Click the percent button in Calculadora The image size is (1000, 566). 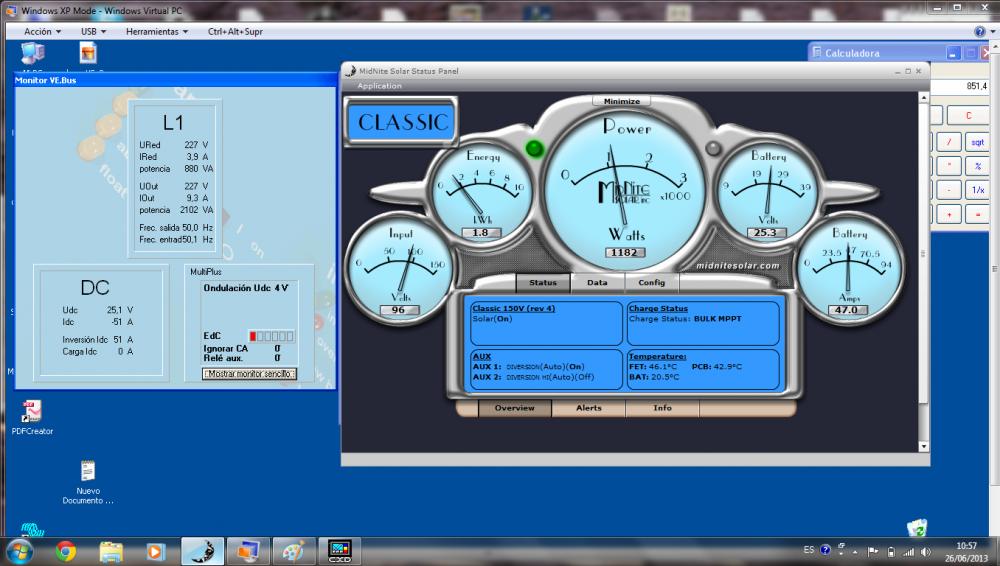click(977, 166)
